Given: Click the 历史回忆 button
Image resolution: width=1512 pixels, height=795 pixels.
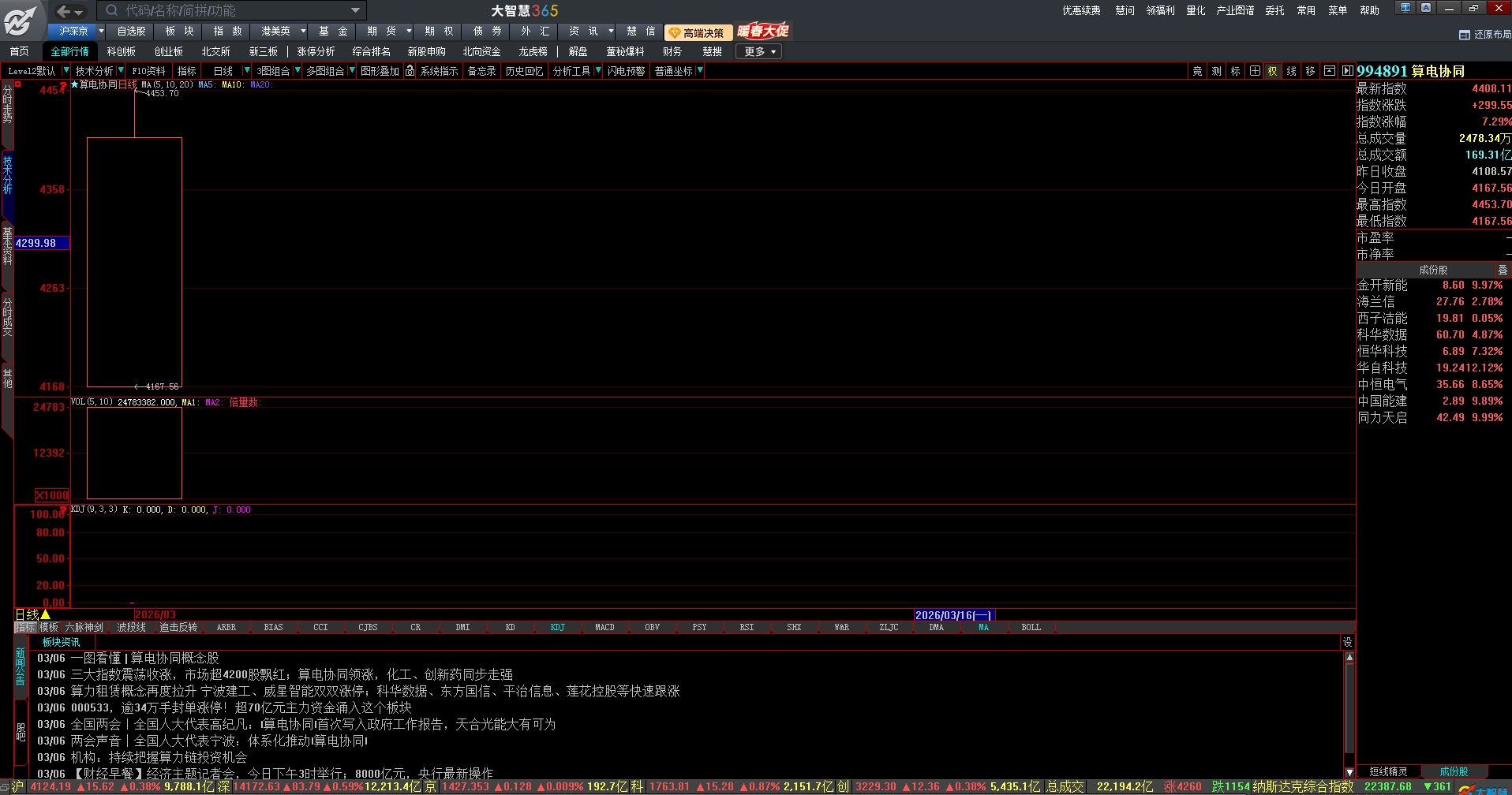Looking at the screenshot, I should coord(524,71).
